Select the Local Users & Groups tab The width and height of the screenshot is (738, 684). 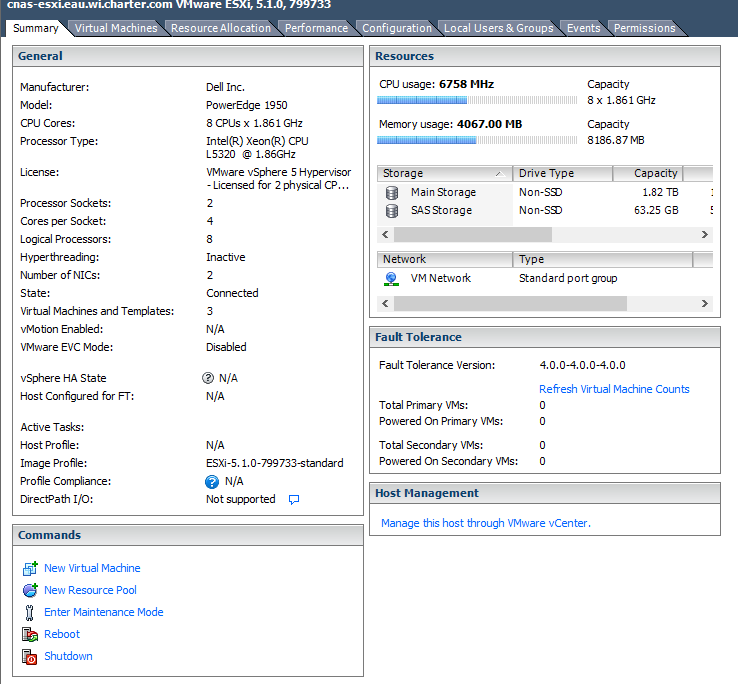(498, 28)
